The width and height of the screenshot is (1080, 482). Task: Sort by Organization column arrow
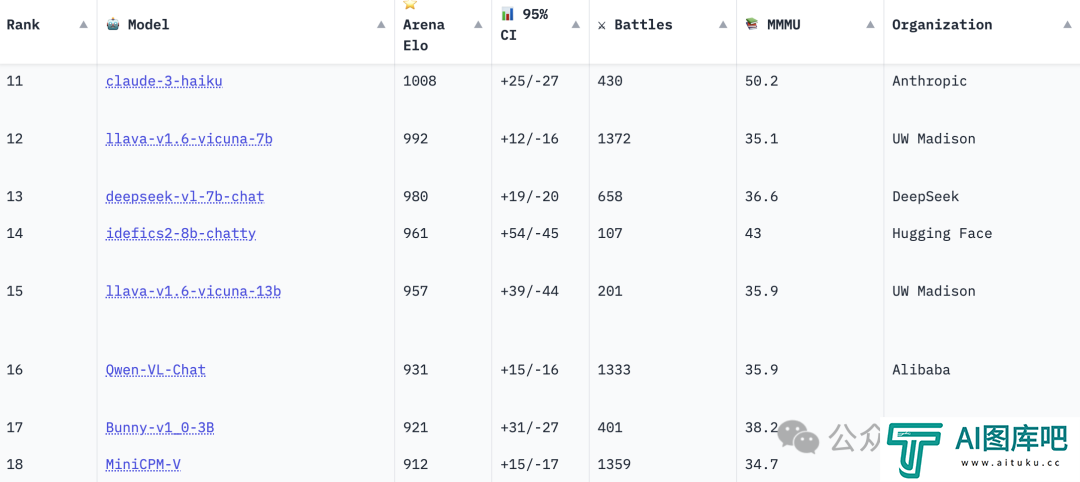click(1068, 25)
